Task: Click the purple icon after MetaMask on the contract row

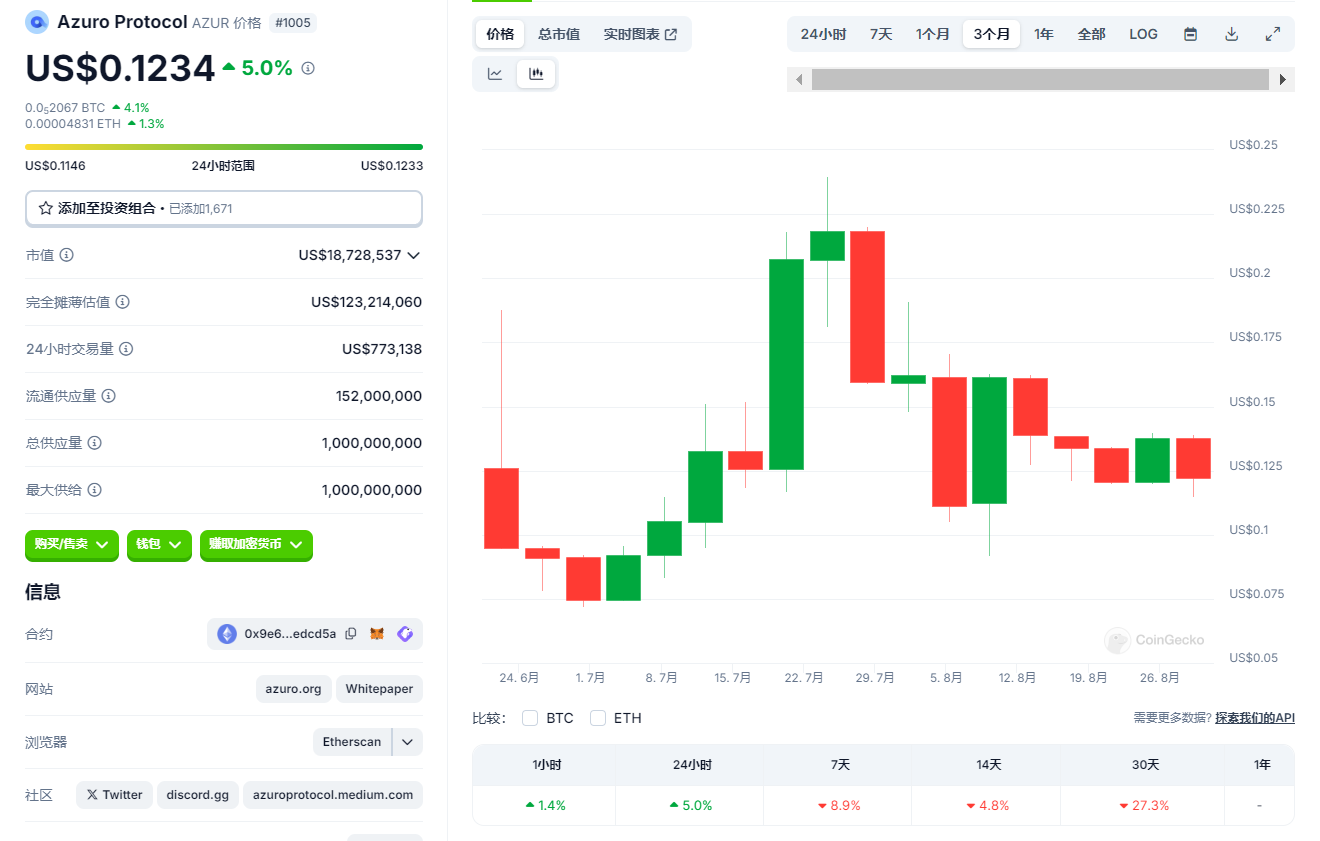Action: (x=405, y=633)
